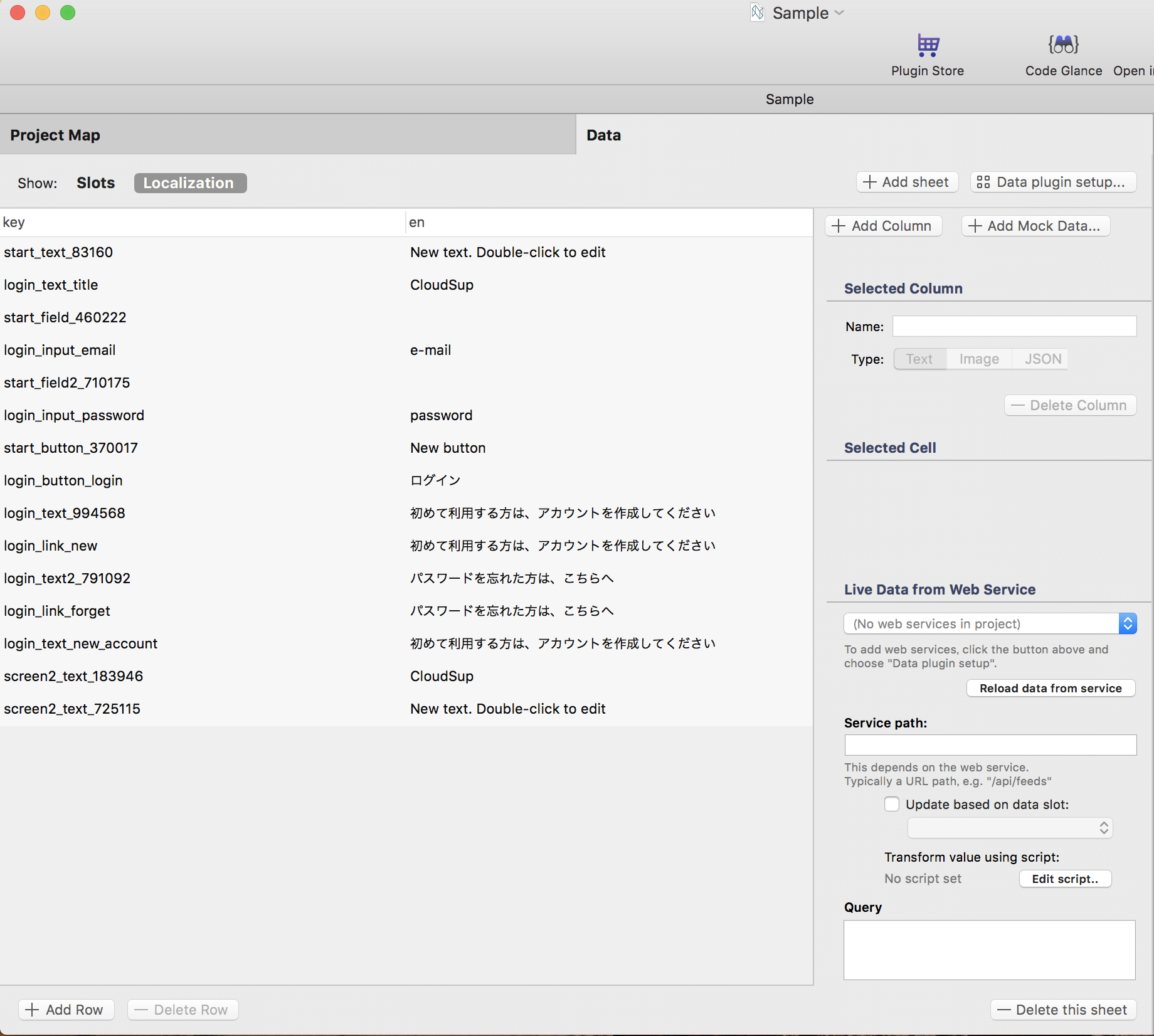
Task: Select the e-mail value cell
Action: point(431,350)
